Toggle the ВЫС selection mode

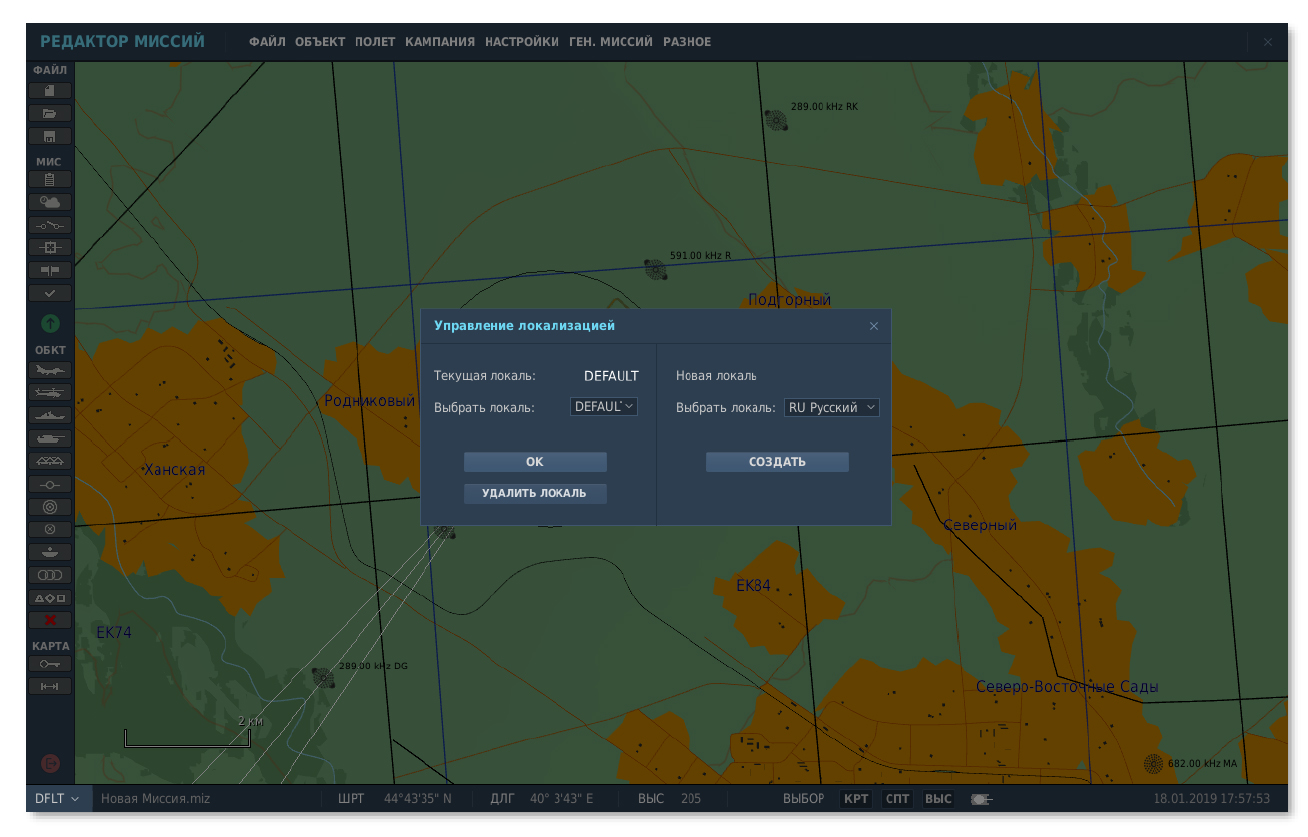(937, 799)
